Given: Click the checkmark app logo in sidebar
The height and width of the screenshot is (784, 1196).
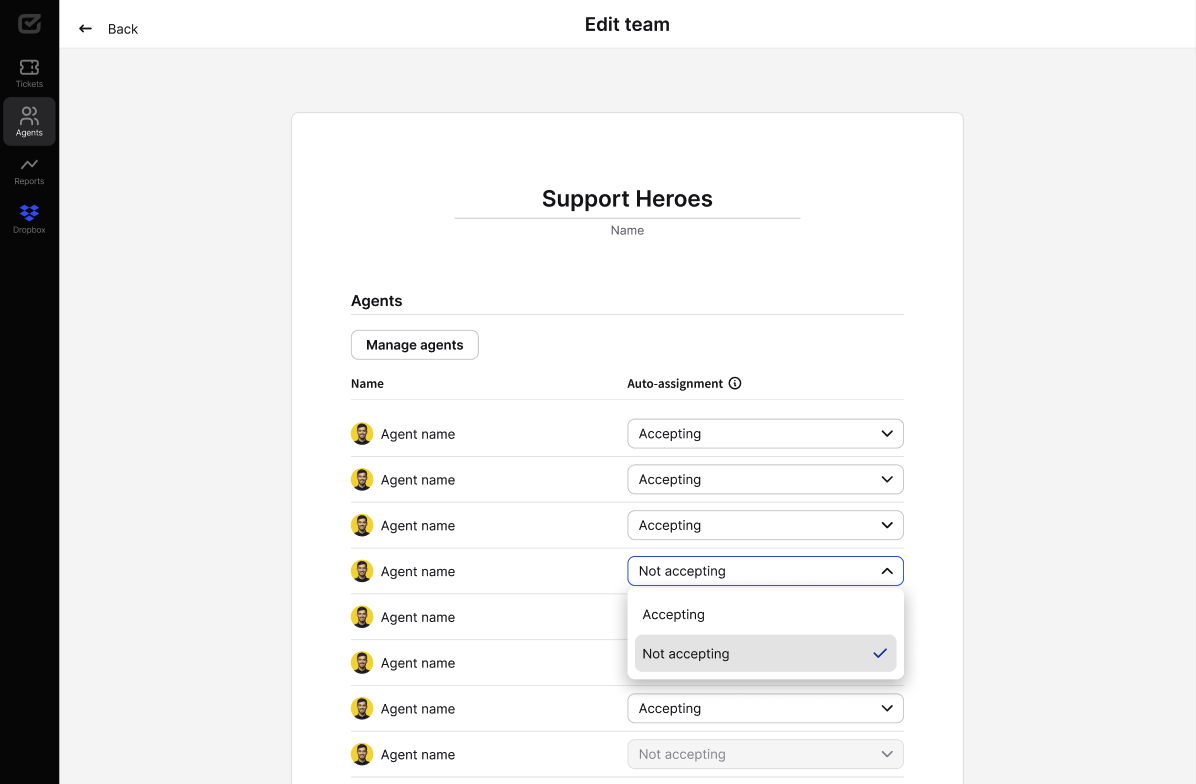Looking at the screenshot, I should (29, 24).
